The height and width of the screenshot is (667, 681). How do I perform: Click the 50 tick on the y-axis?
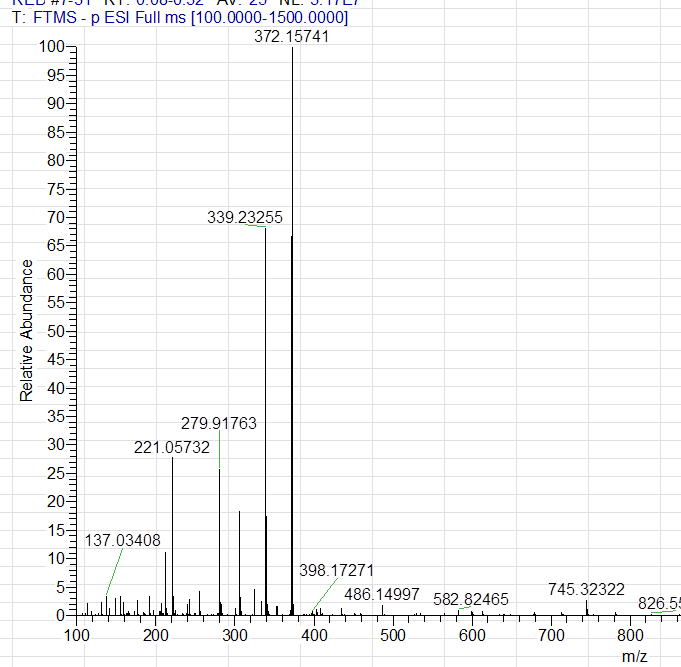(54, 331)
